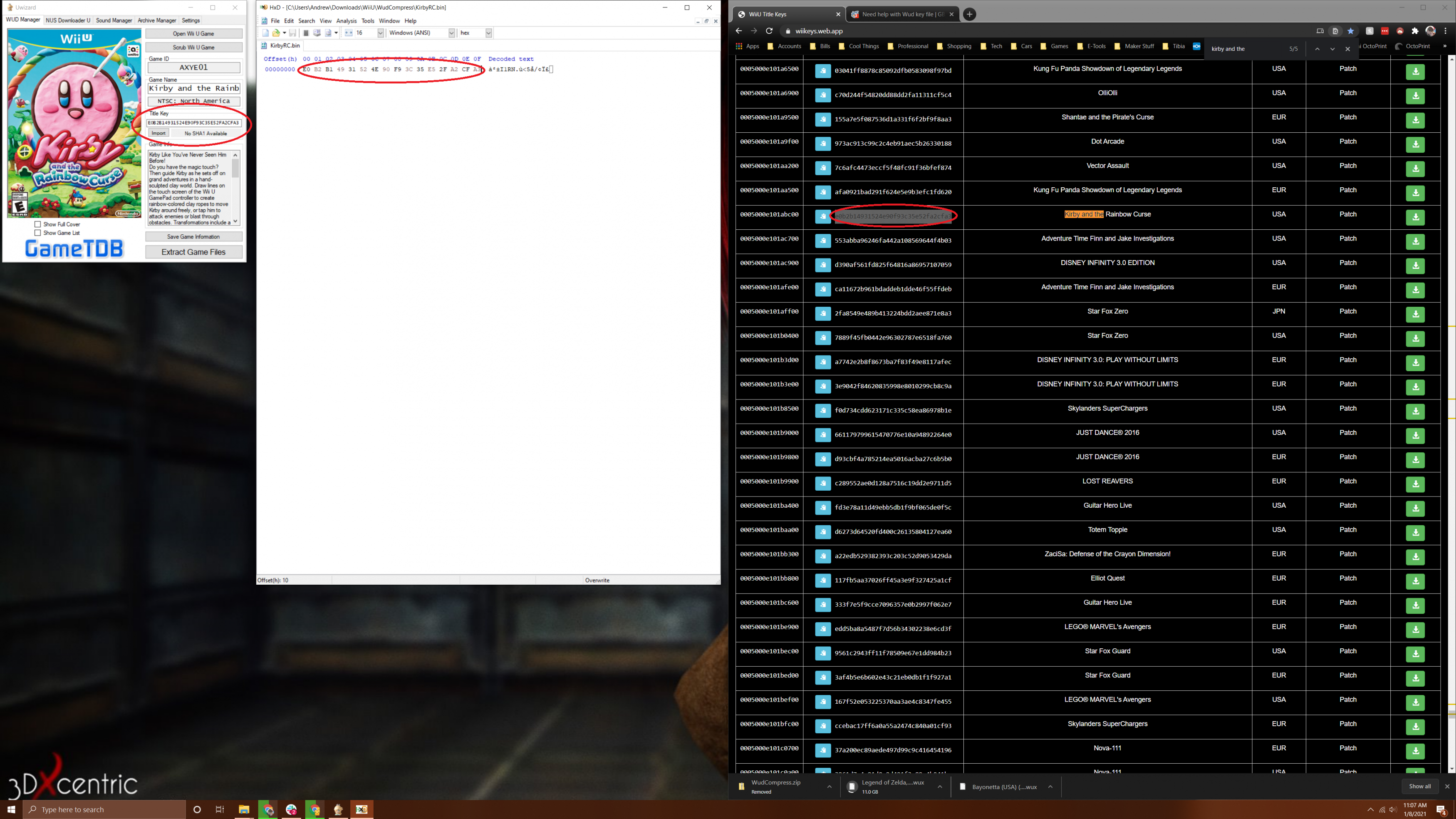Expand the WudCompress.zip download options
Screen dimensions: 1456x819
(x=829, y=787)
